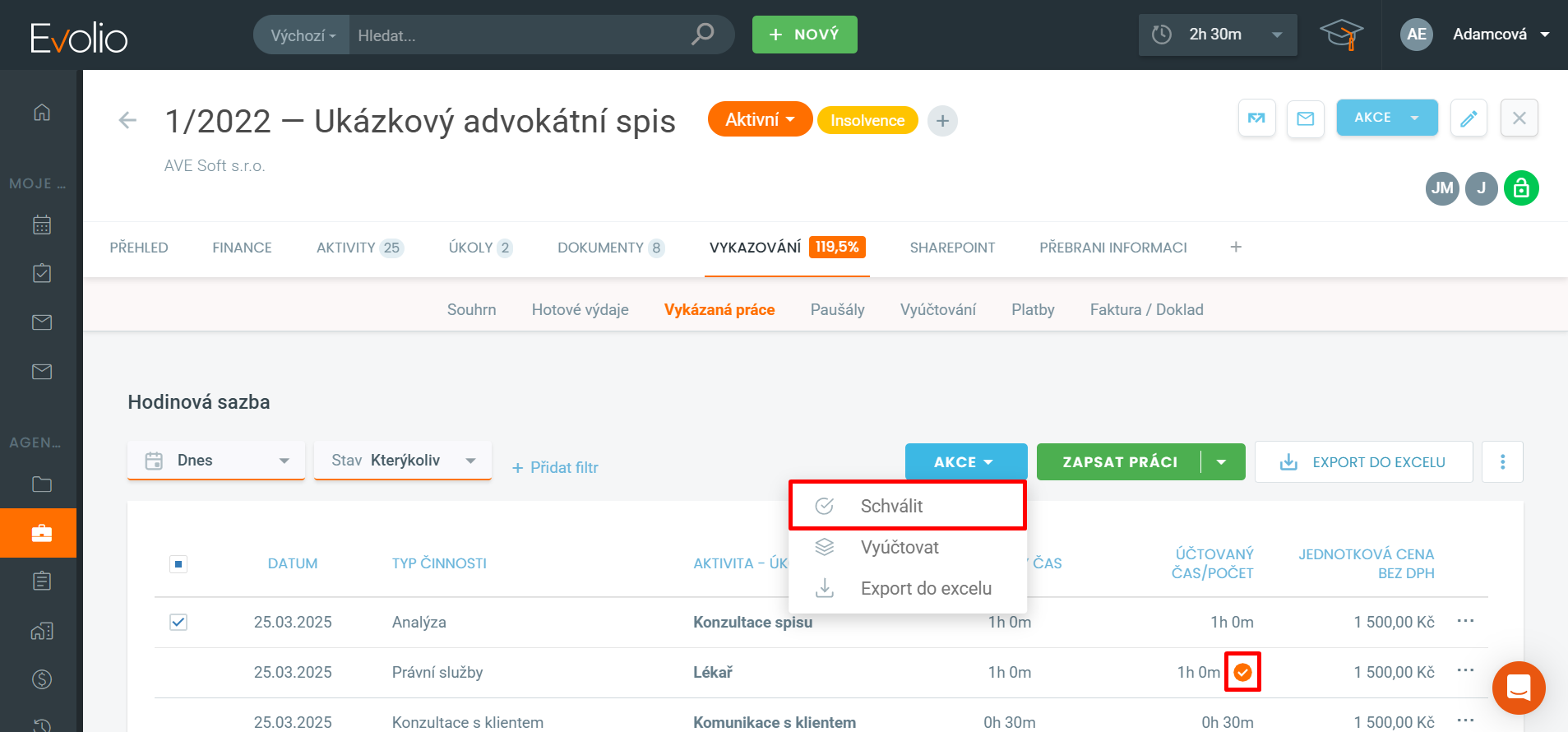Screen dimensions: 1568x732
Task: Toggle the select-all checkbox in table header
Action: point(178,564)
